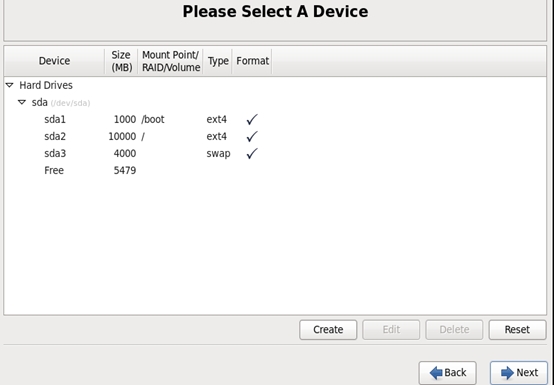Screen dimensions: 554x385
Task: Click the Mount Point/RAID/Volume column header
Action: point(171,61)
